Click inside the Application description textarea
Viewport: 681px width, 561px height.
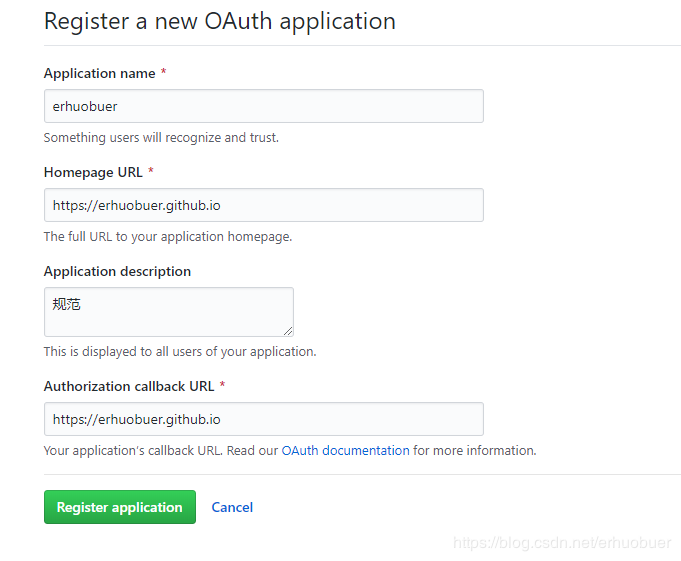point(168,312)
